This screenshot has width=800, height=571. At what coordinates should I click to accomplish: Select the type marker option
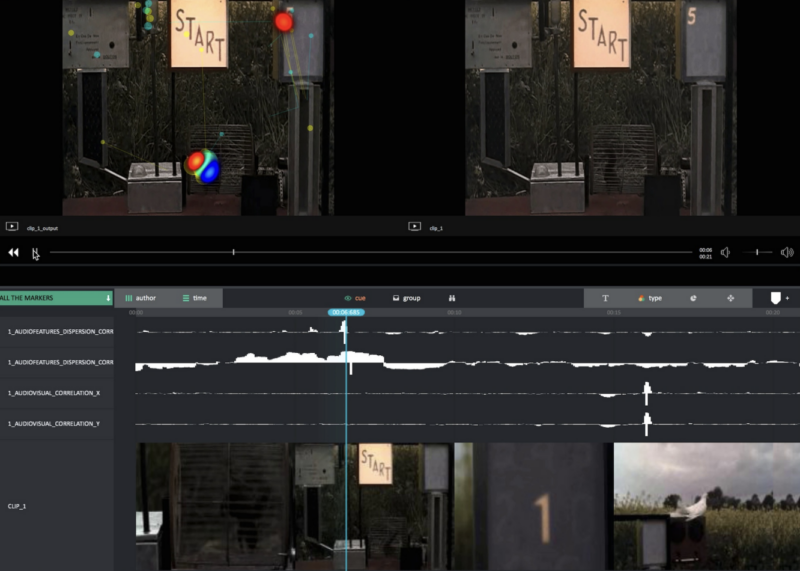tap(649, 298)
